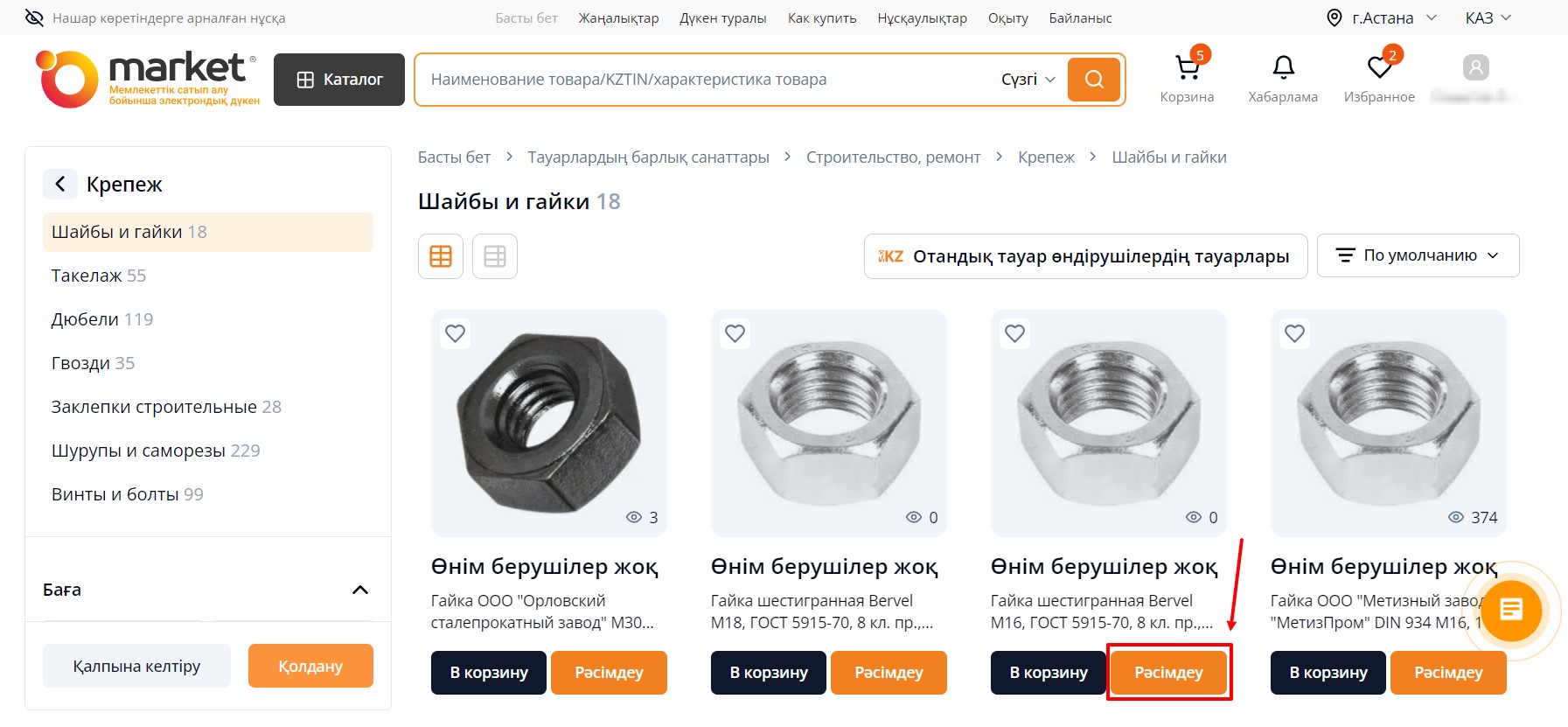Select the Шурупы и саморезы category

156,451
